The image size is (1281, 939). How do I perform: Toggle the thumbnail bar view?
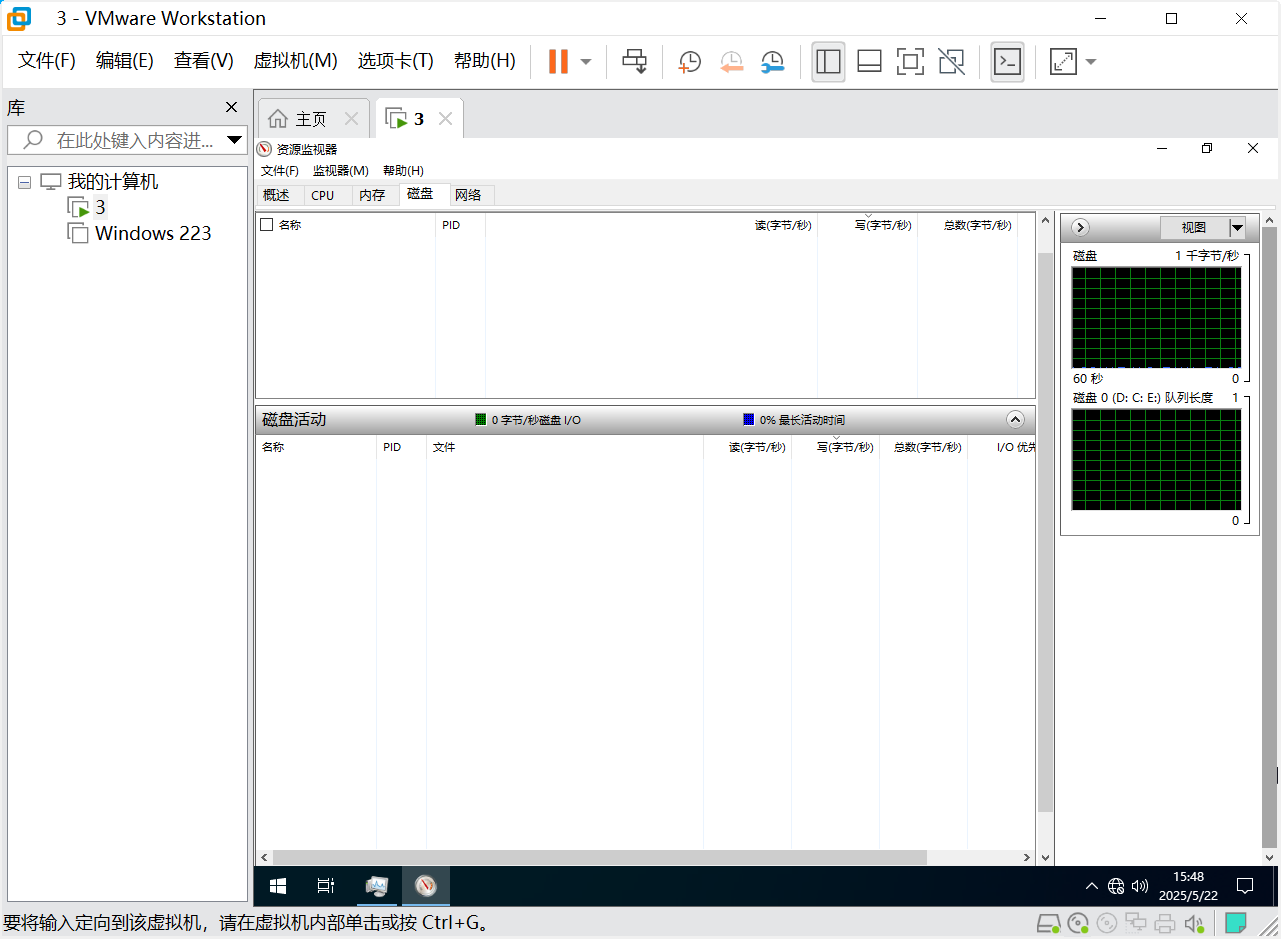[869, 61]
